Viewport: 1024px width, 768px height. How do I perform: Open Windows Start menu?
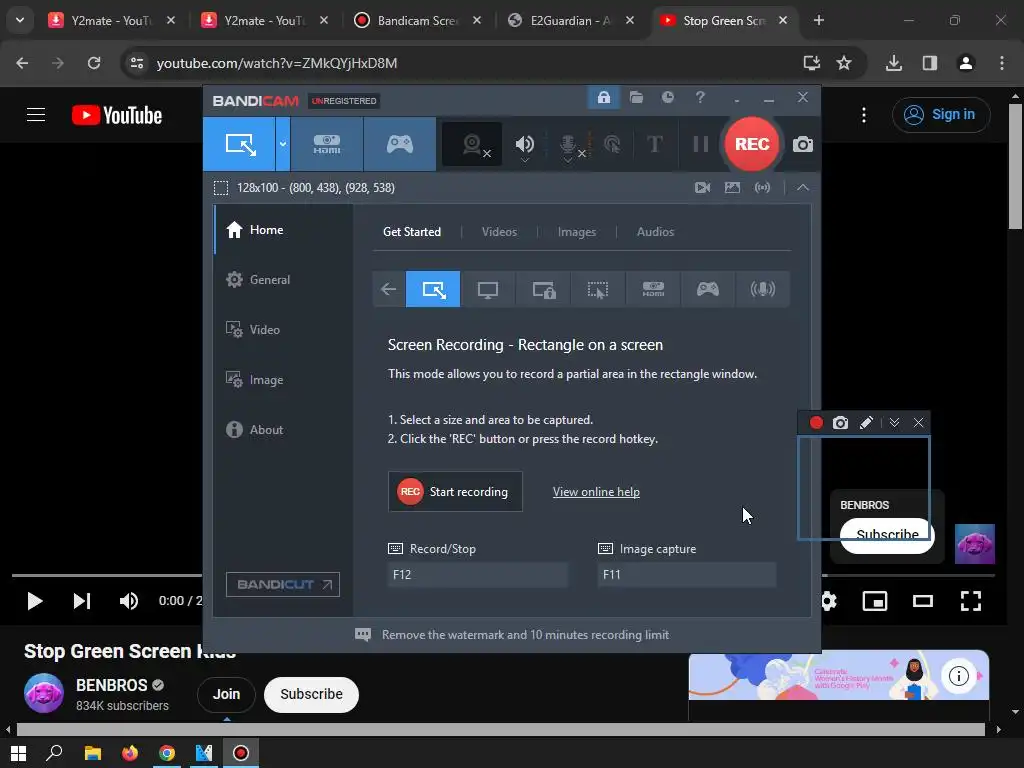point(18,753)
